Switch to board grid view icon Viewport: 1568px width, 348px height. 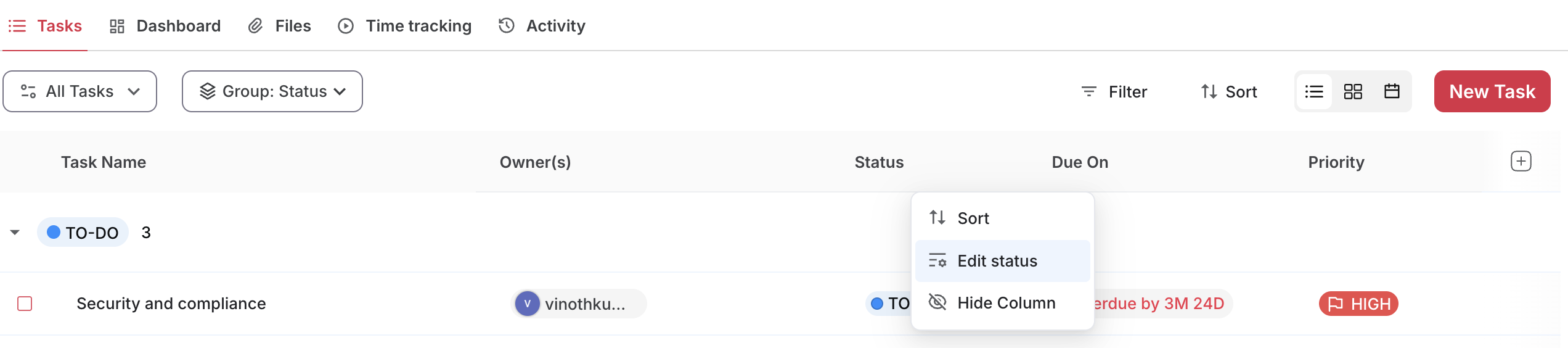coord(1353,91)
